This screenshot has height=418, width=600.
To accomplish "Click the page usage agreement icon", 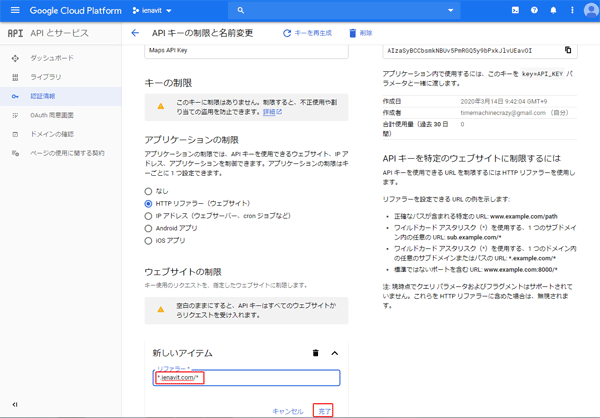I will 15,153.
